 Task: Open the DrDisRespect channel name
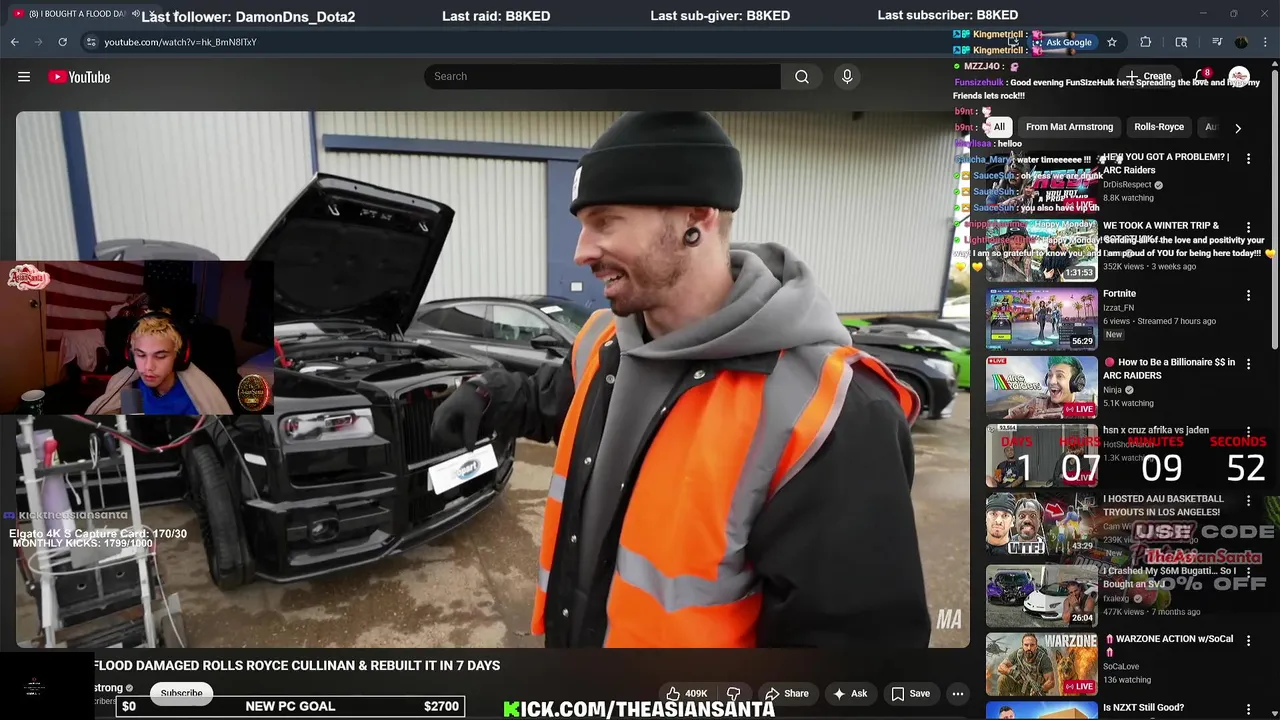pos(1127,185)
